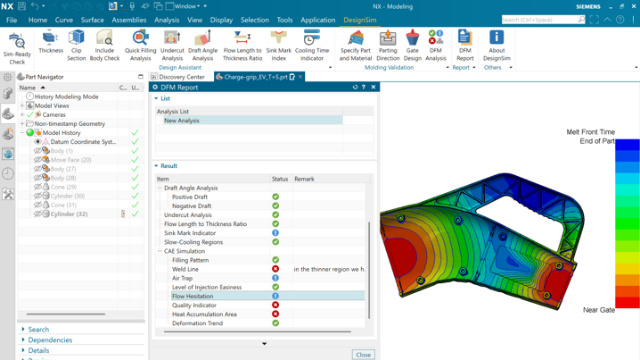Toggle full screen mode icon
This screenshot has width=640, height=360.
coord(594,20)
